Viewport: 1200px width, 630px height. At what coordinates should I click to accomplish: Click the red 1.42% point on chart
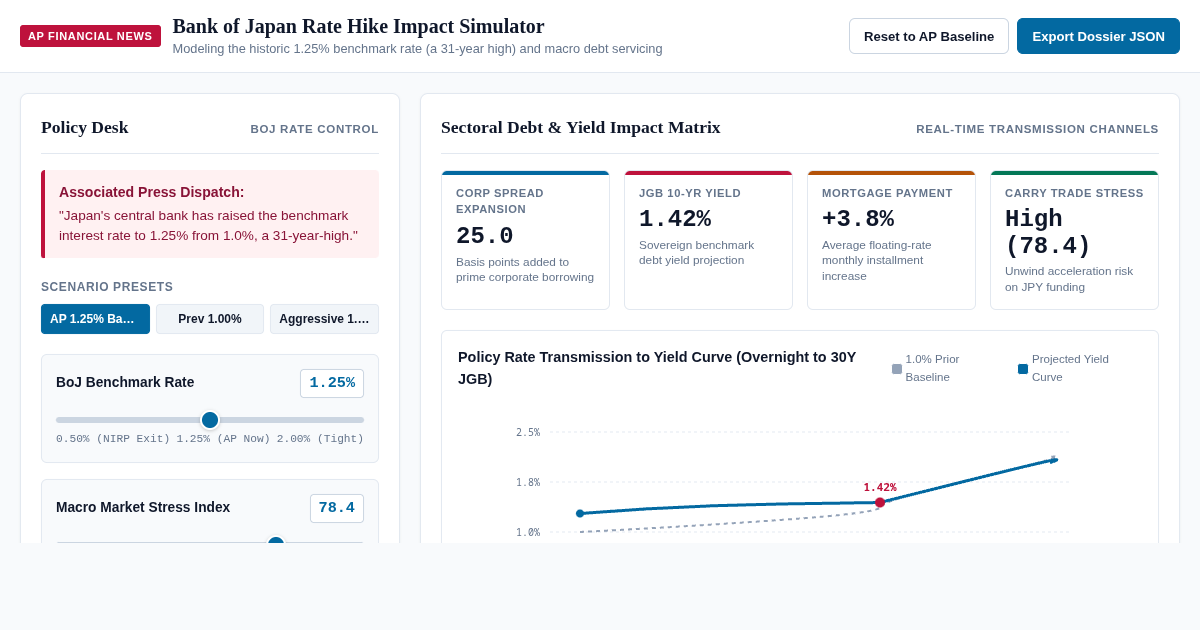880,502
